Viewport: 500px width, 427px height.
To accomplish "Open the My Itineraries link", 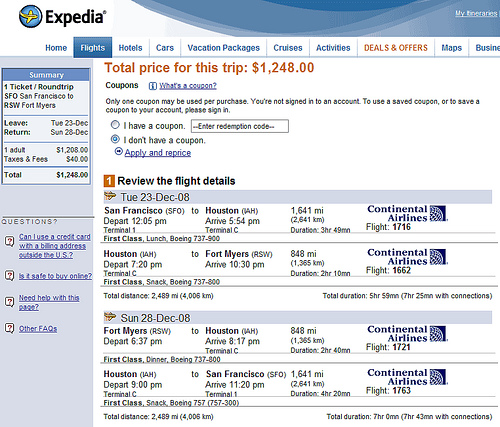I will [476, 13].
